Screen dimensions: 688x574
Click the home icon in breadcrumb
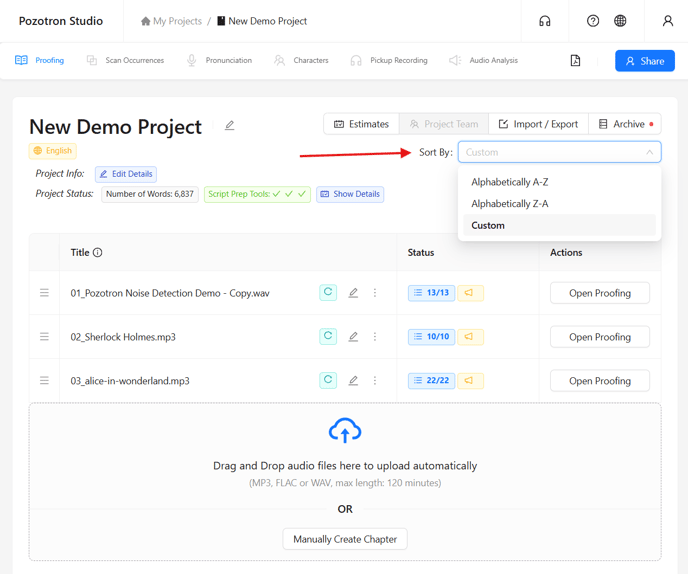coord(145,21)
